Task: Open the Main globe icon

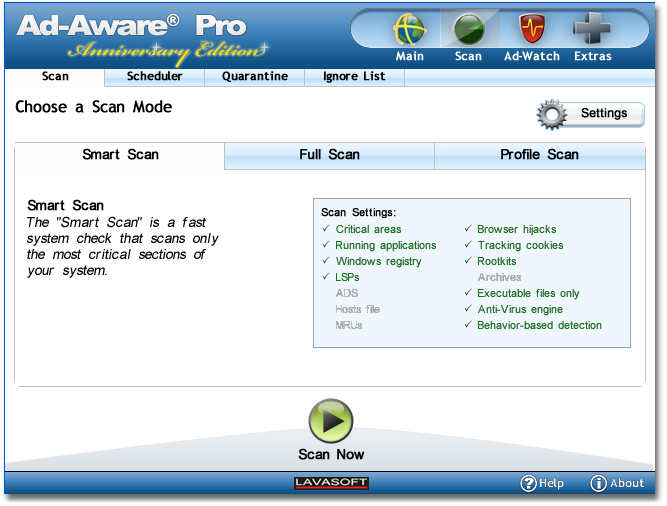Action: (409, 29)
